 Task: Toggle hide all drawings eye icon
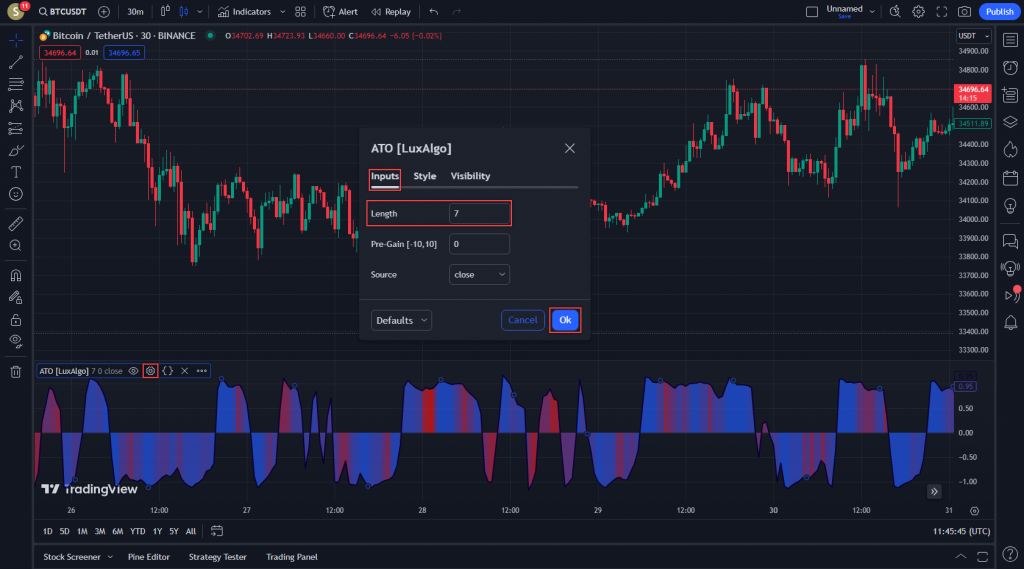16,341
